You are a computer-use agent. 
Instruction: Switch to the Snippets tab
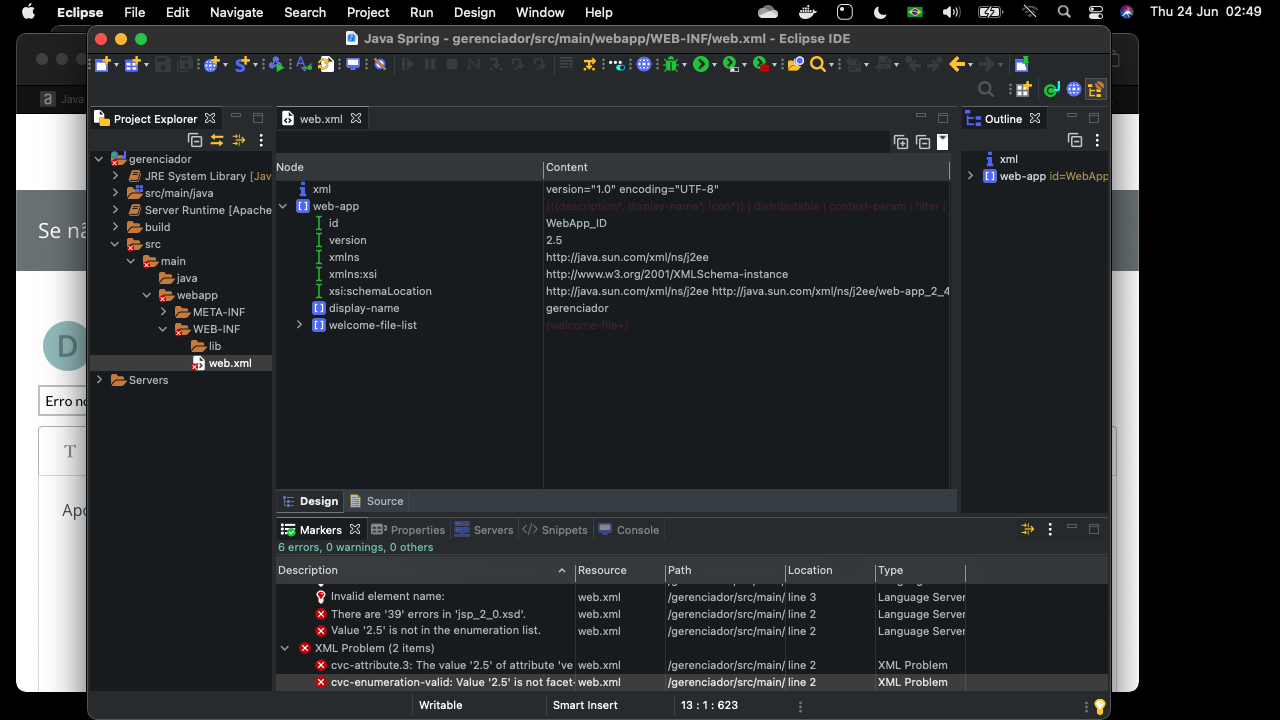click(x=555, y=530)
